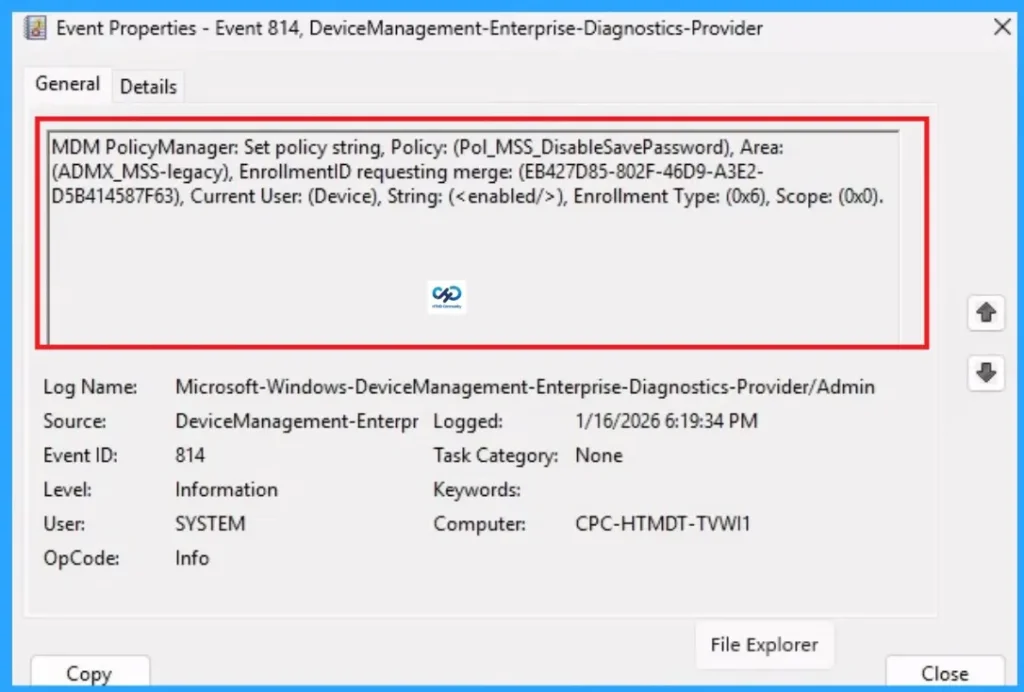Select the Source value DeviceManagement-Enterpr

click(296, 421)
